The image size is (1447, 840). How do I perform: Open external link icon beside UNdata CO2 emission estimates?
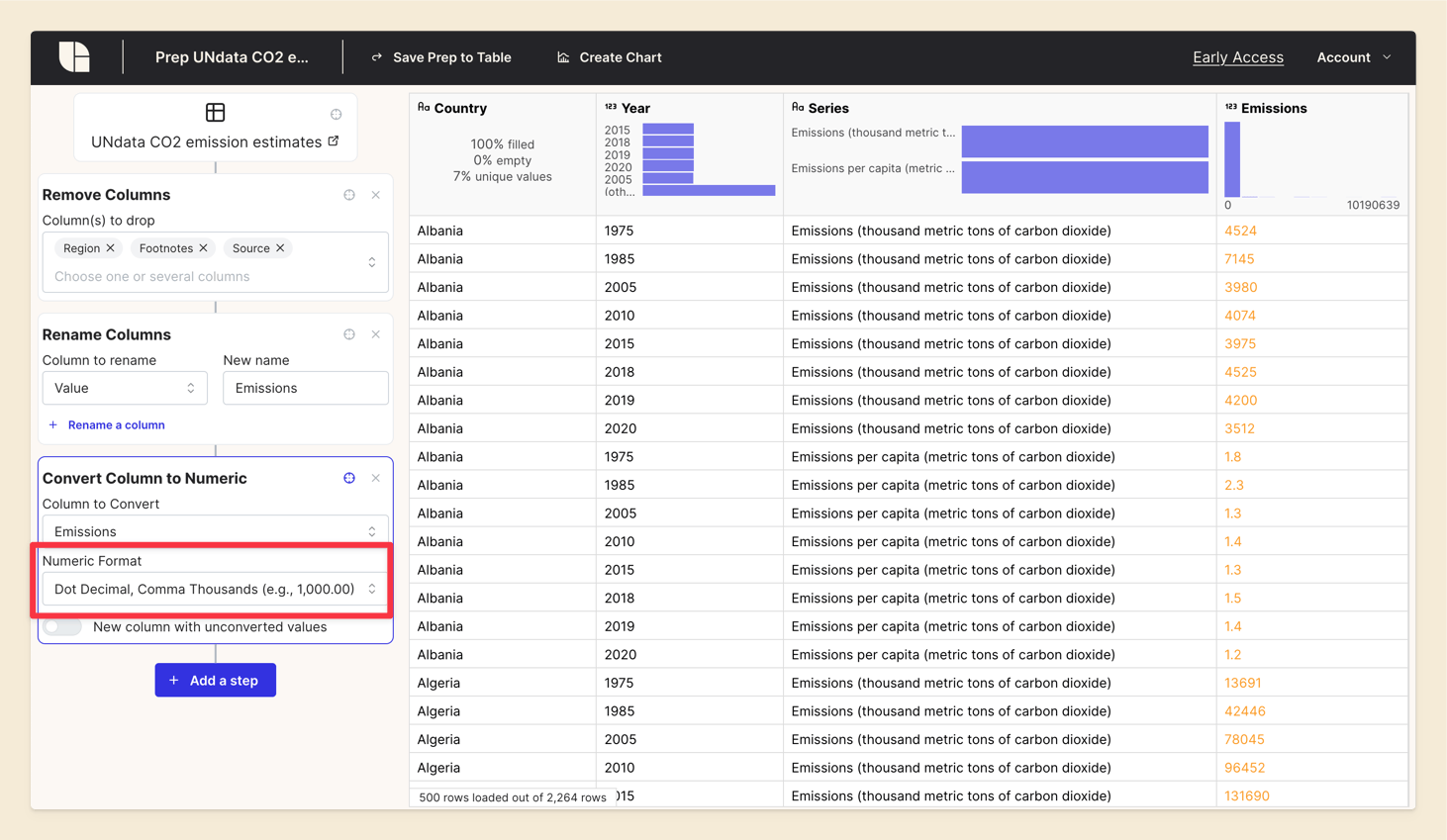point(334,141)
